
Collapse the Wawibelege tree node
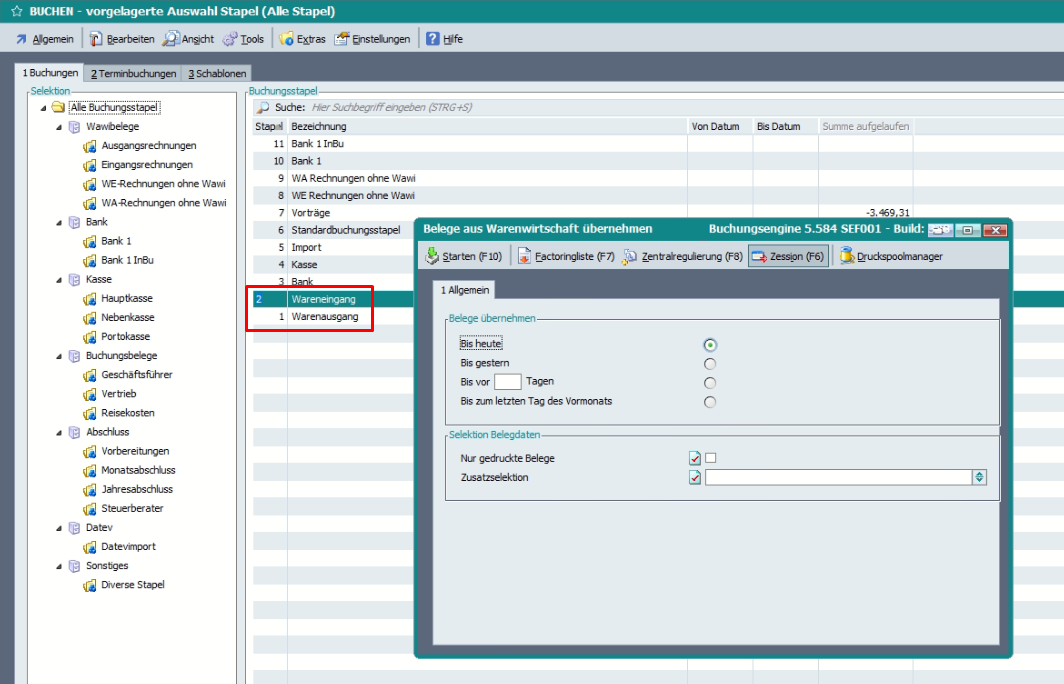pyautogui.click(x=59, y=127)
